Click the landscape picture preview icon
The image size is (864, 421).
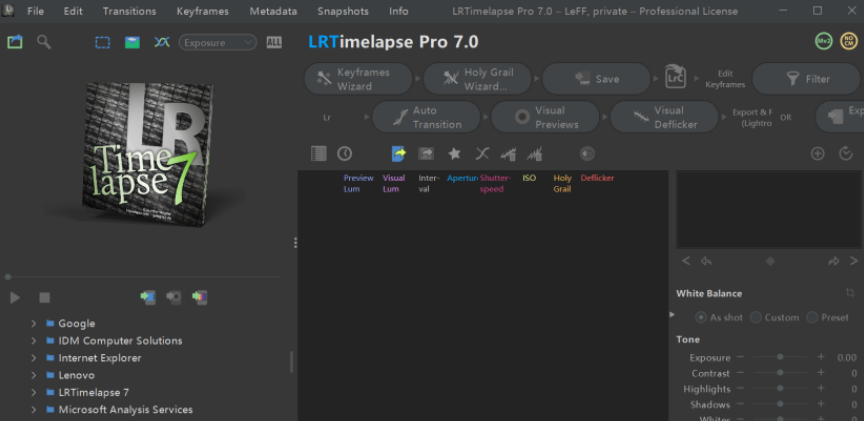pos(132,42)
